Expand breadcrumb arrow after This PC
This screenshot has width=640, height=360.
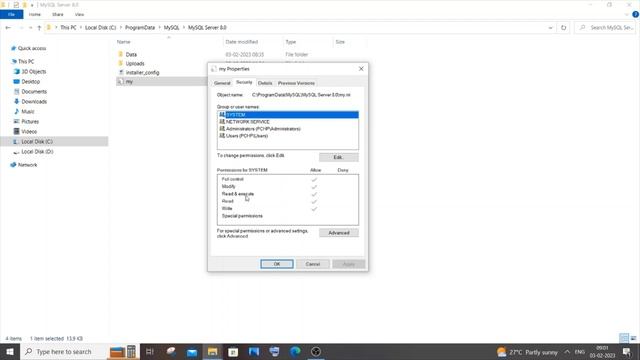pos(80,28)
